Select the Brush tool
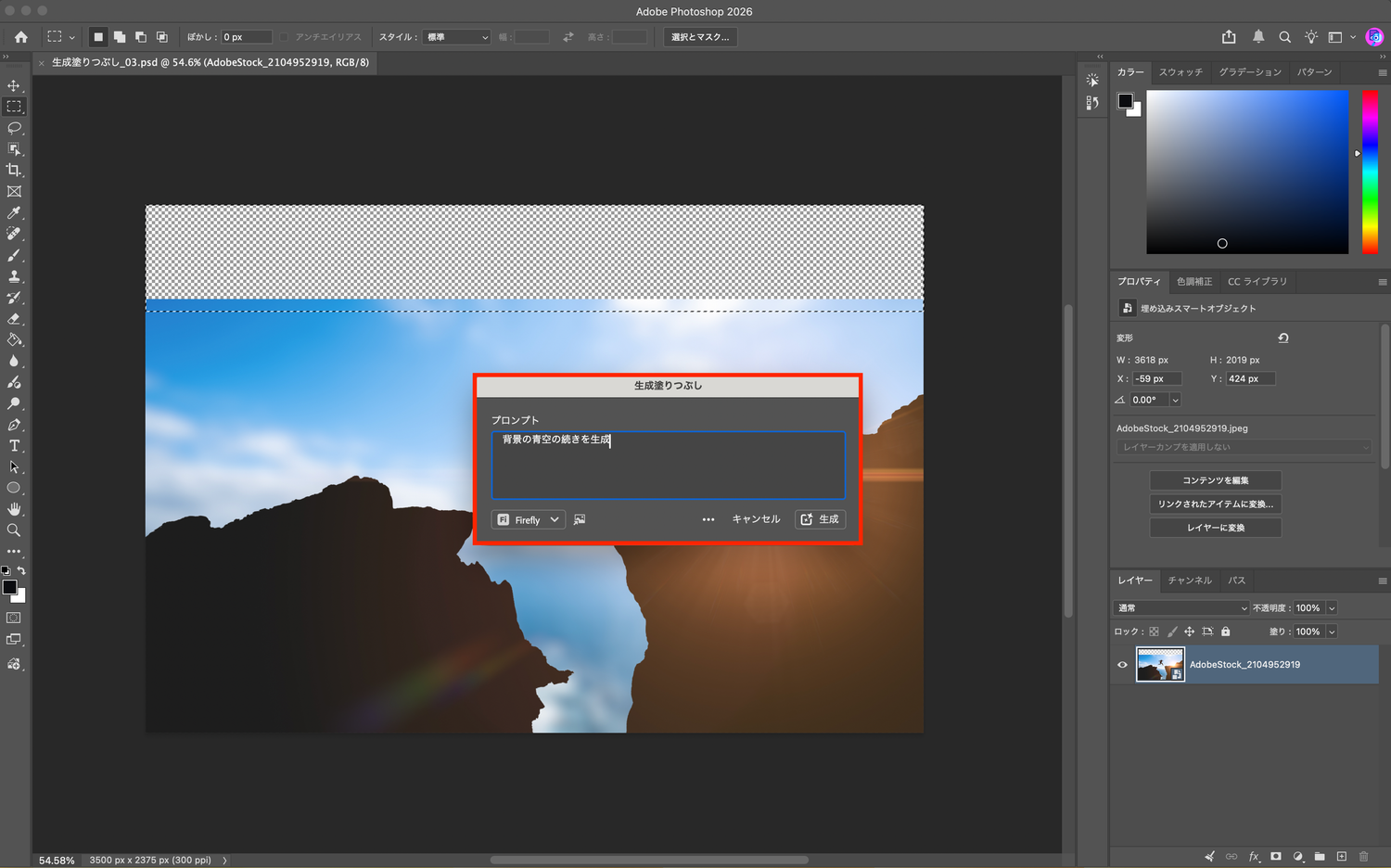This screenshot has height=868, width=1391. 14,255
